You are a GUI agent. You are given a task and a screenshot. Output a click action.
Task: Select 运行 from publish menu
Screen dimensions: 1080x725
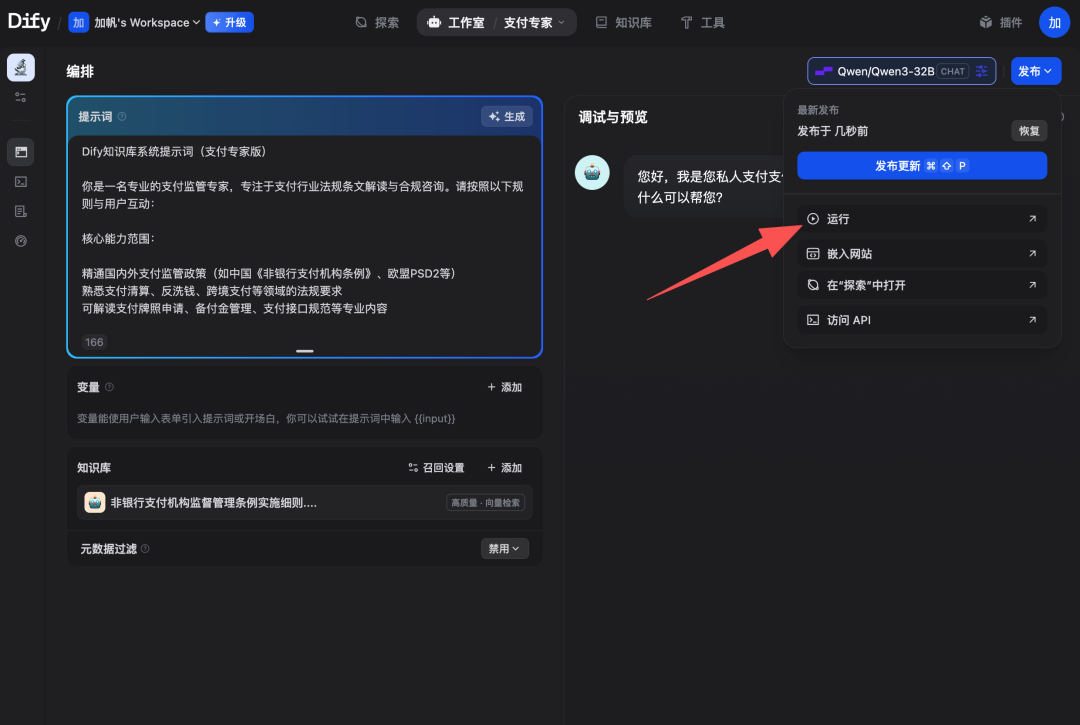click(x=922, y=219)
